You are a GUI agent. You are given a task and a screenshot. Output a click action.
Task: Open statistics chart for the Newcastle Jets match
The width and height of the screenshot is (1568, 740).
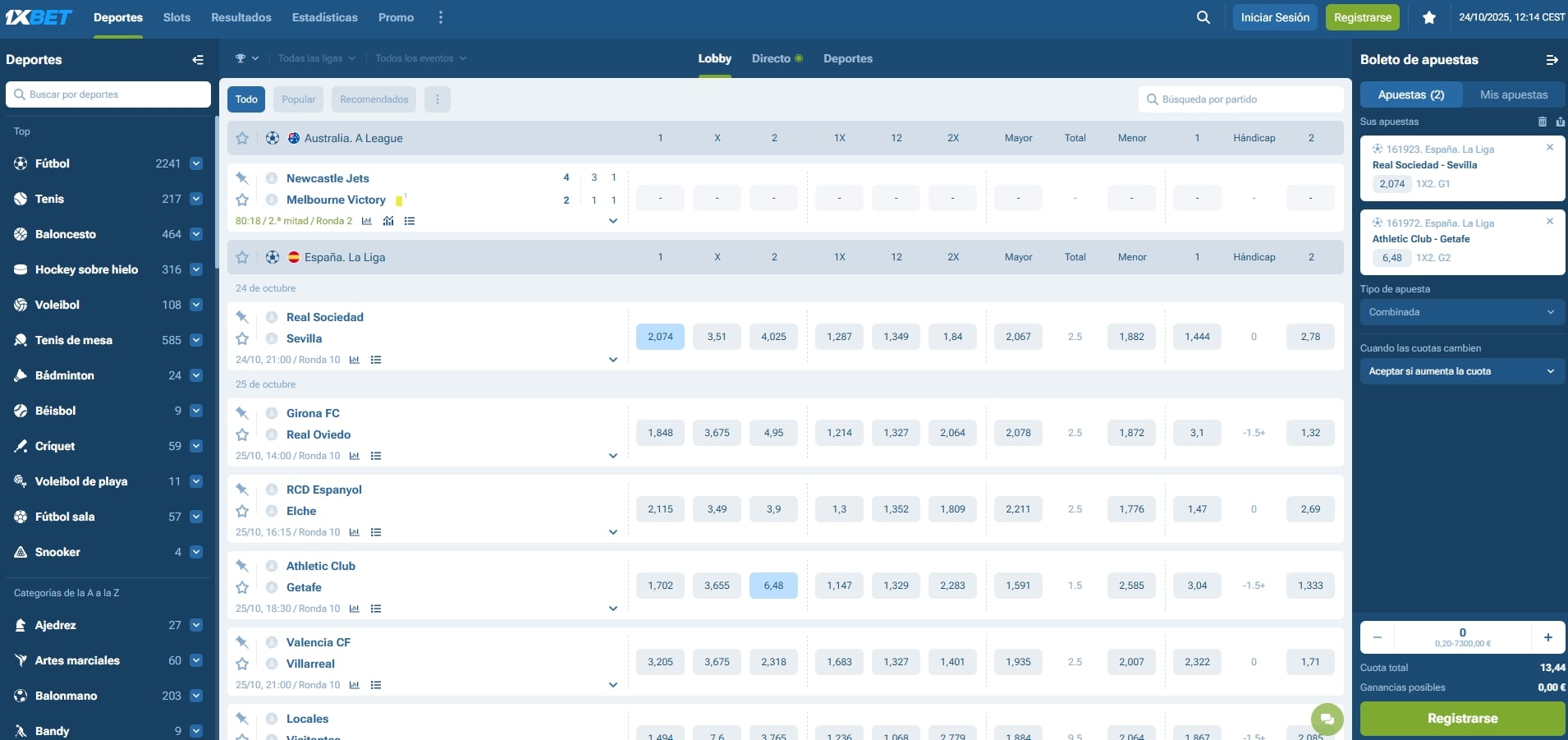click(366, 221)
